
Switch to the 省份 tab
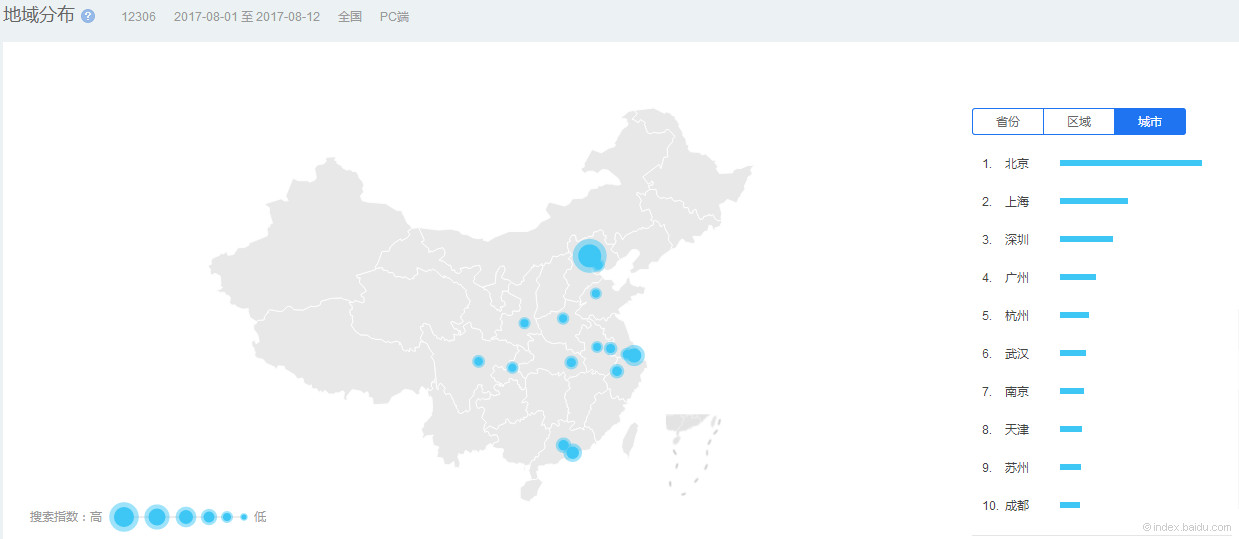1008,122
